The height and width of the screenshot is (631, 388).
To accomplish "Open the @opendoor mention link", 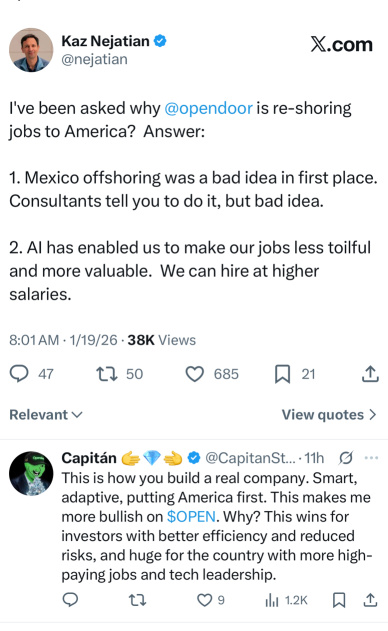I will coord(208,108).
